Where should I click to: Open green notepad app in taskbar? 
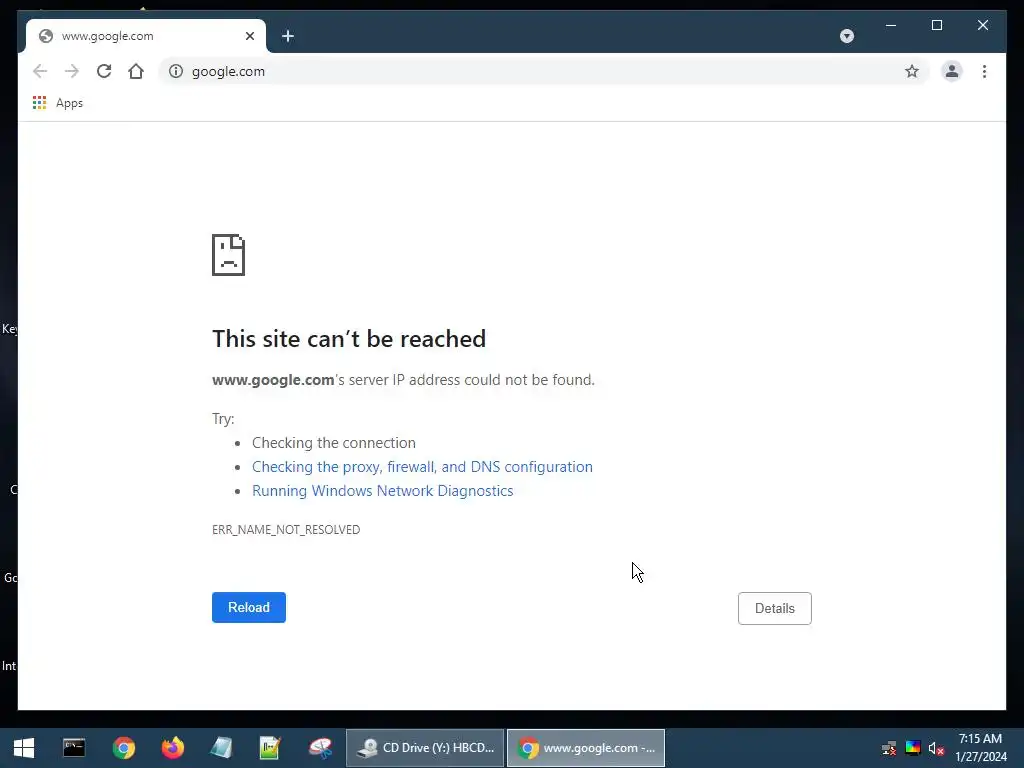270,748
